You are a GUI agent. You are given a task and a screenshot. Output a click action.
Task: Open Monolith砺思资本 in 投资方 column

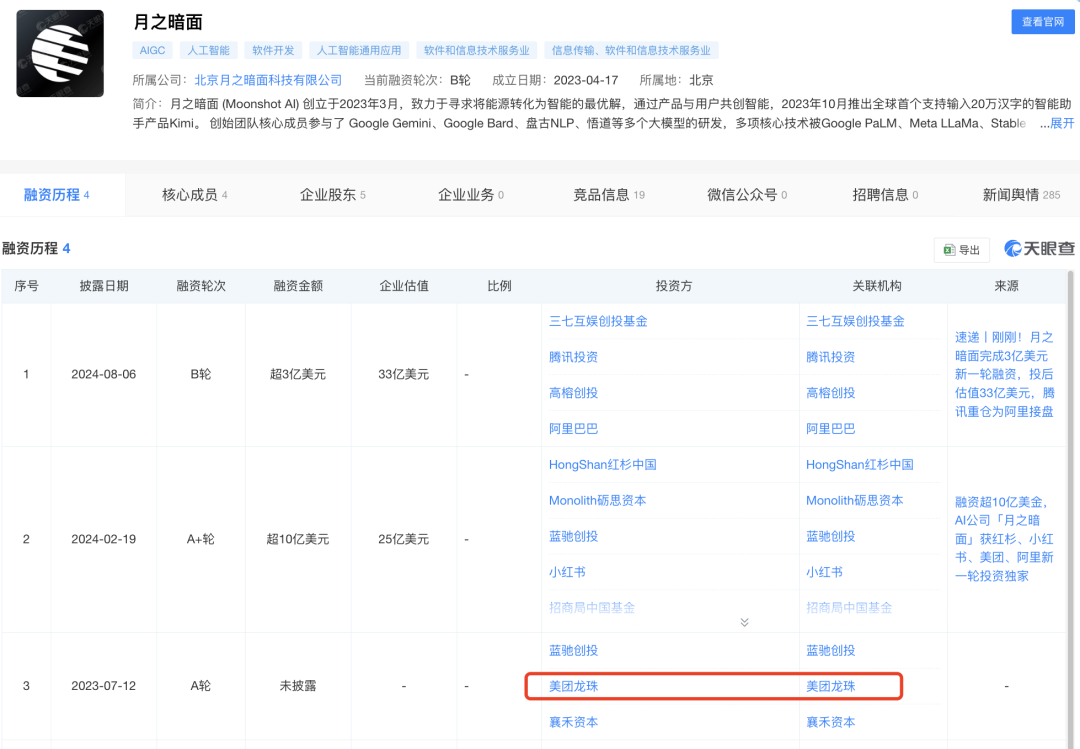point(597,500)
